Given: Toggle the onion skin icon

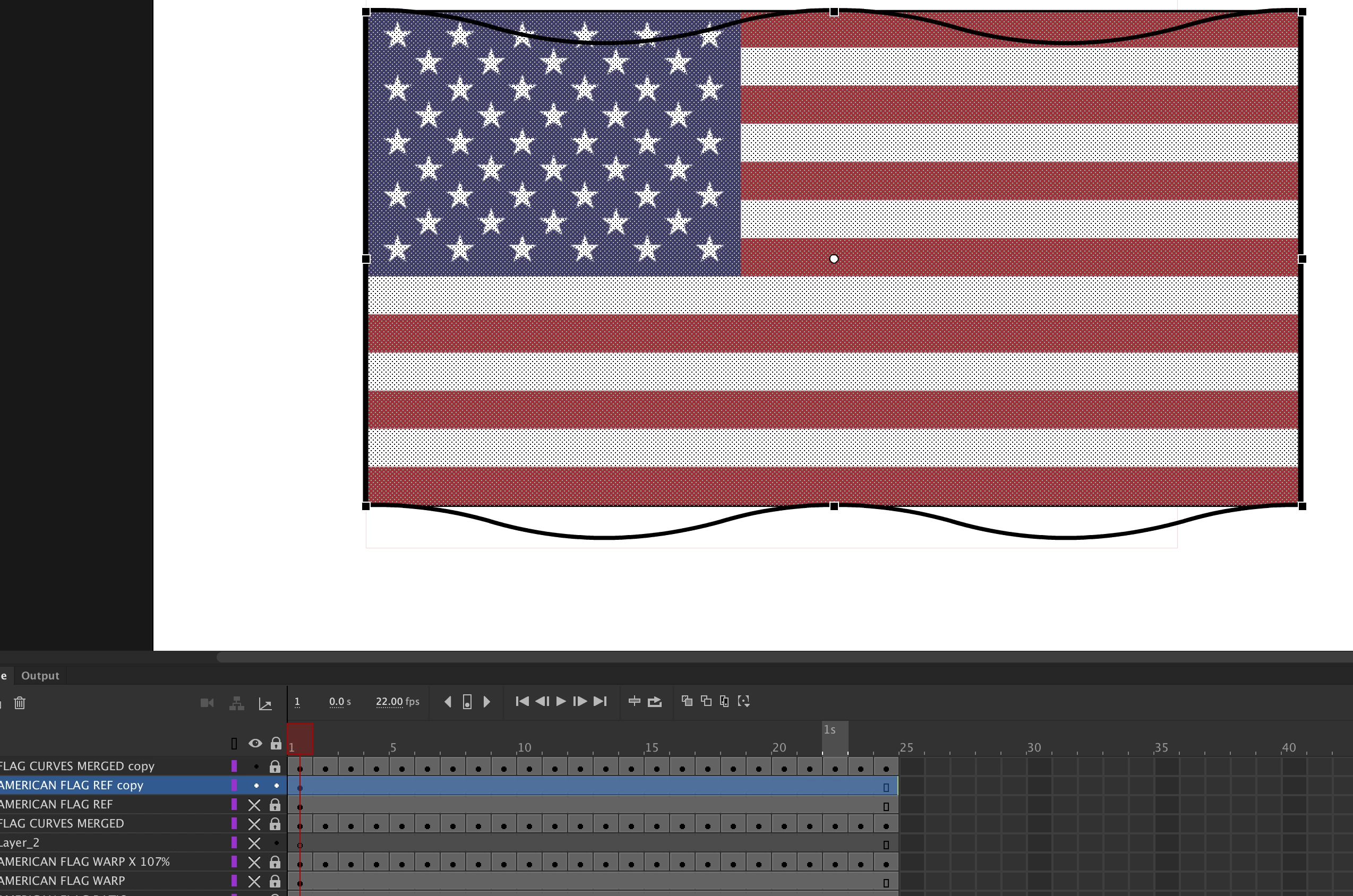Looking at the screenshot, I should pyautogui.click(x=687, y=701).
